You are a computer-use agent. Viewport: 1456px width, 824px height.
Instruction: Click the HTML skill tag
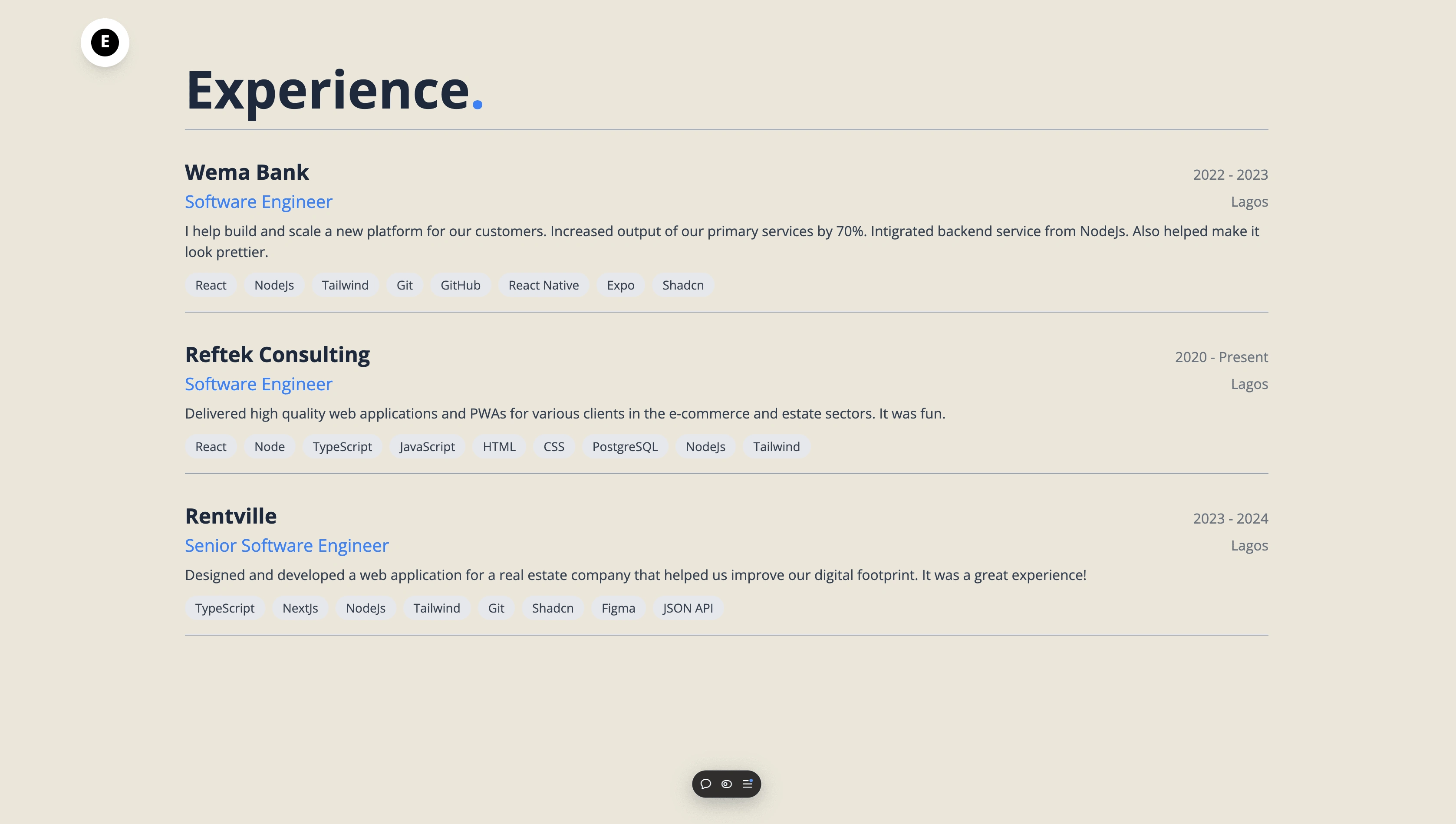[499, 447]
